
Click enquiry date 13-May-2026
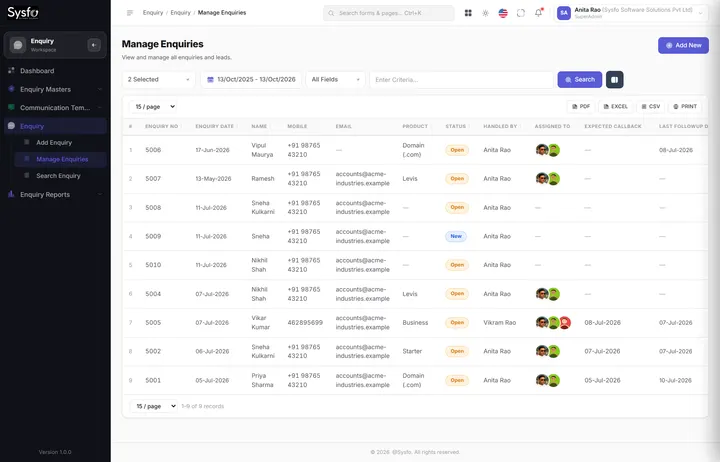coord(214,179)
